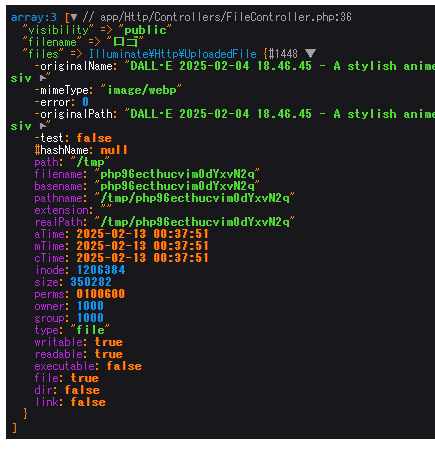Click the path value "/tmp"
The width and height of the screenshot is (435, 453).
[x=90, y=162]
